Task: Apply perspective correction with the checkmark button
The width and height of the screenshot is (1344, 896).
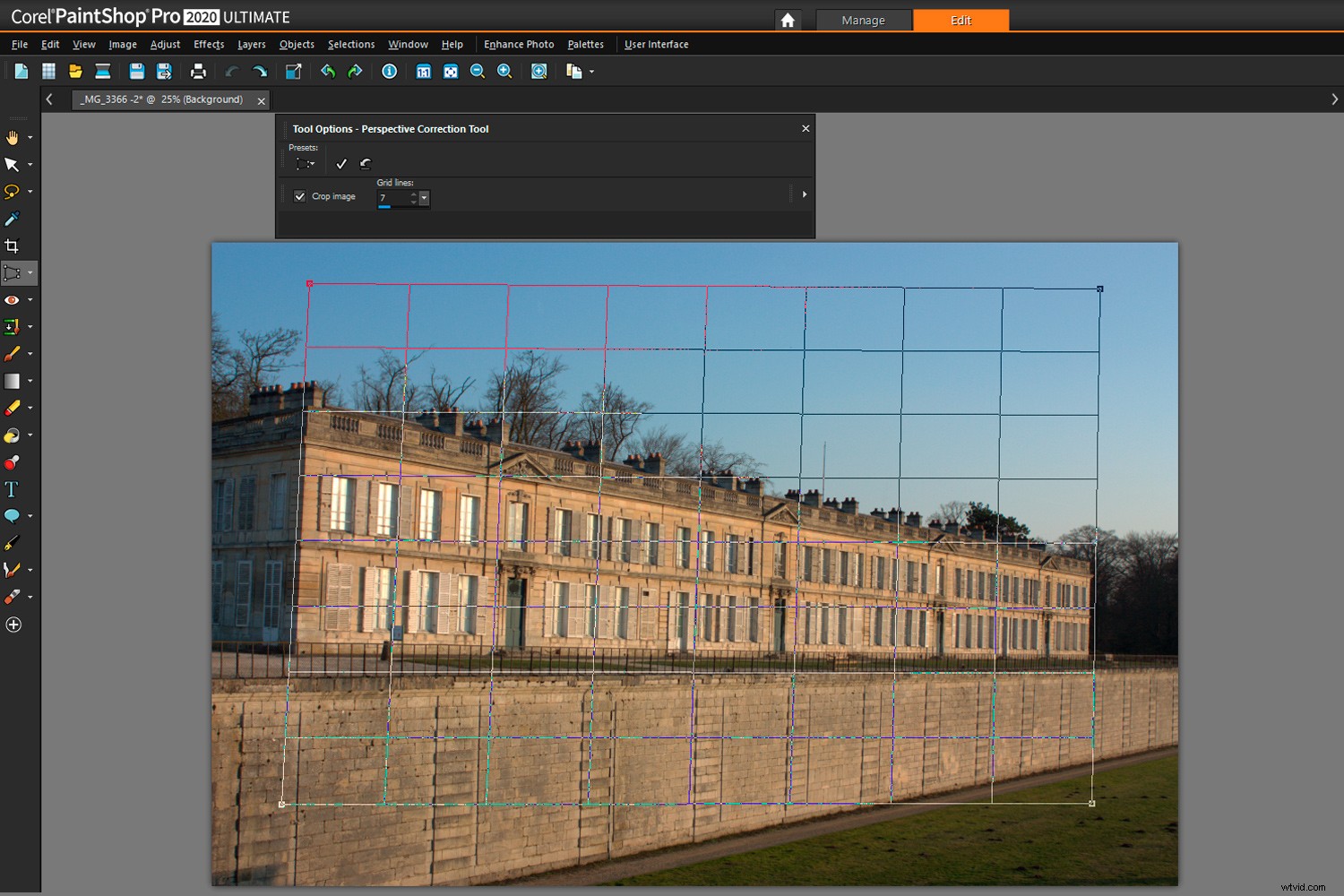Action: (x=341, y=163)
